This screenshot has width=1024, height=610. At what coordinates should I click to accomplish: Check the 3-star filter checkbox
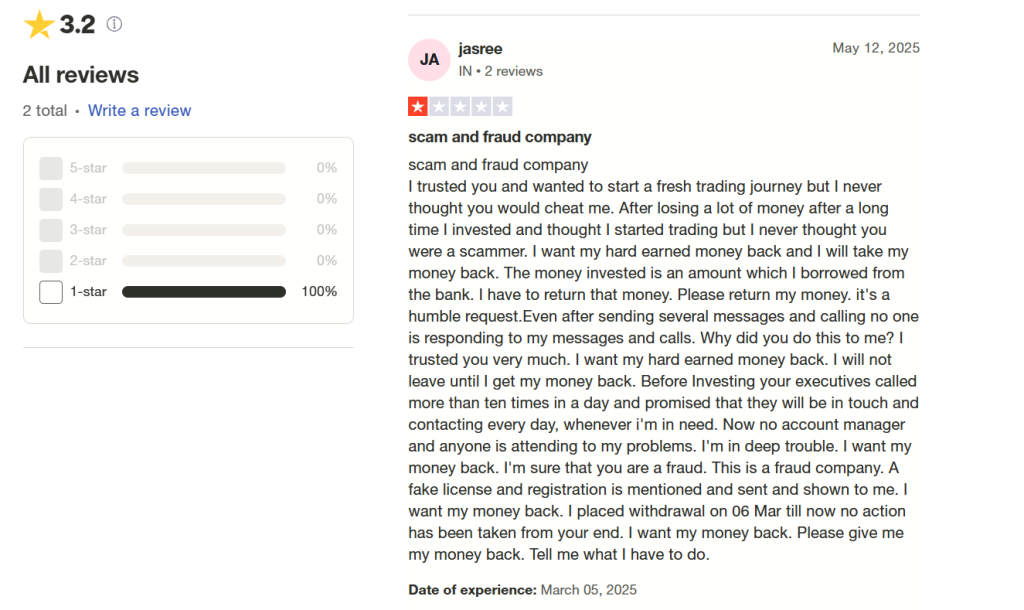tap(51, 230)
